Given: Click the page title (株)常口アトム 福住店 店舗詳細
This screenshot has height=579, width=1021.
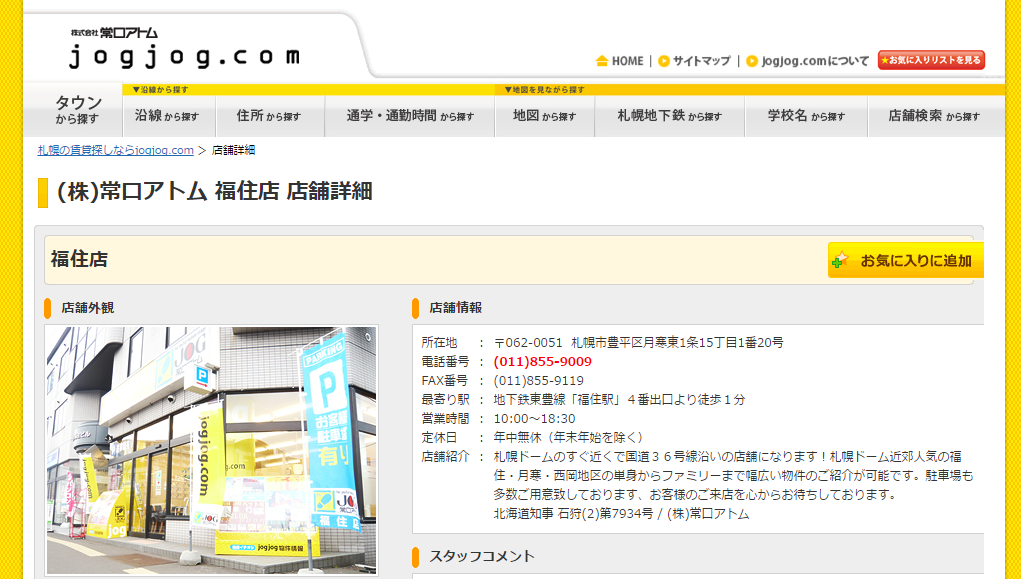Looking at the screenshot, I should [x=215, y=191].
